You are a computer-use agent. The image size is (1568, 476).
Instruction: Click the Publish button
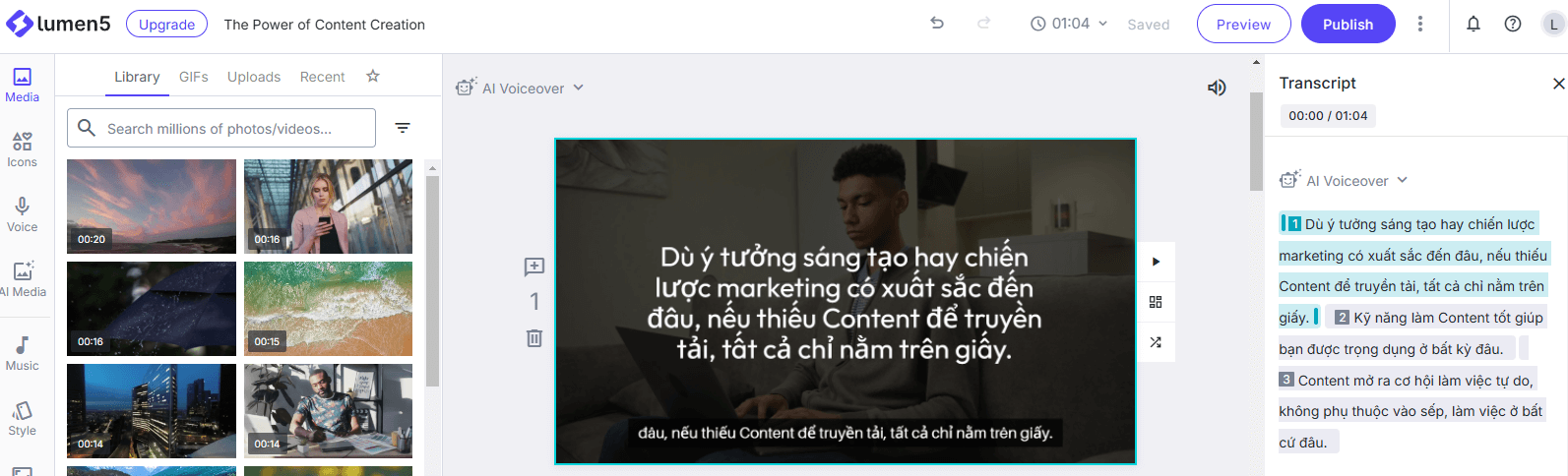point(1347,25)
